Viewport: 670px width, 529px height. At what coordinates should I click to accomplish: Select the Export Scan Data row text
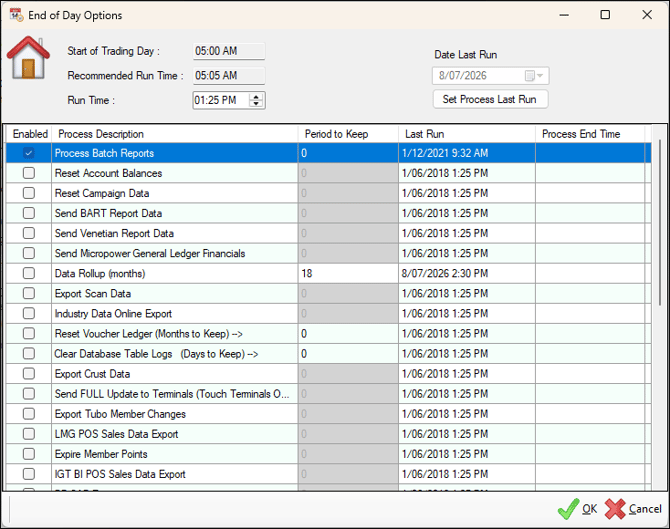click(93, 294)
